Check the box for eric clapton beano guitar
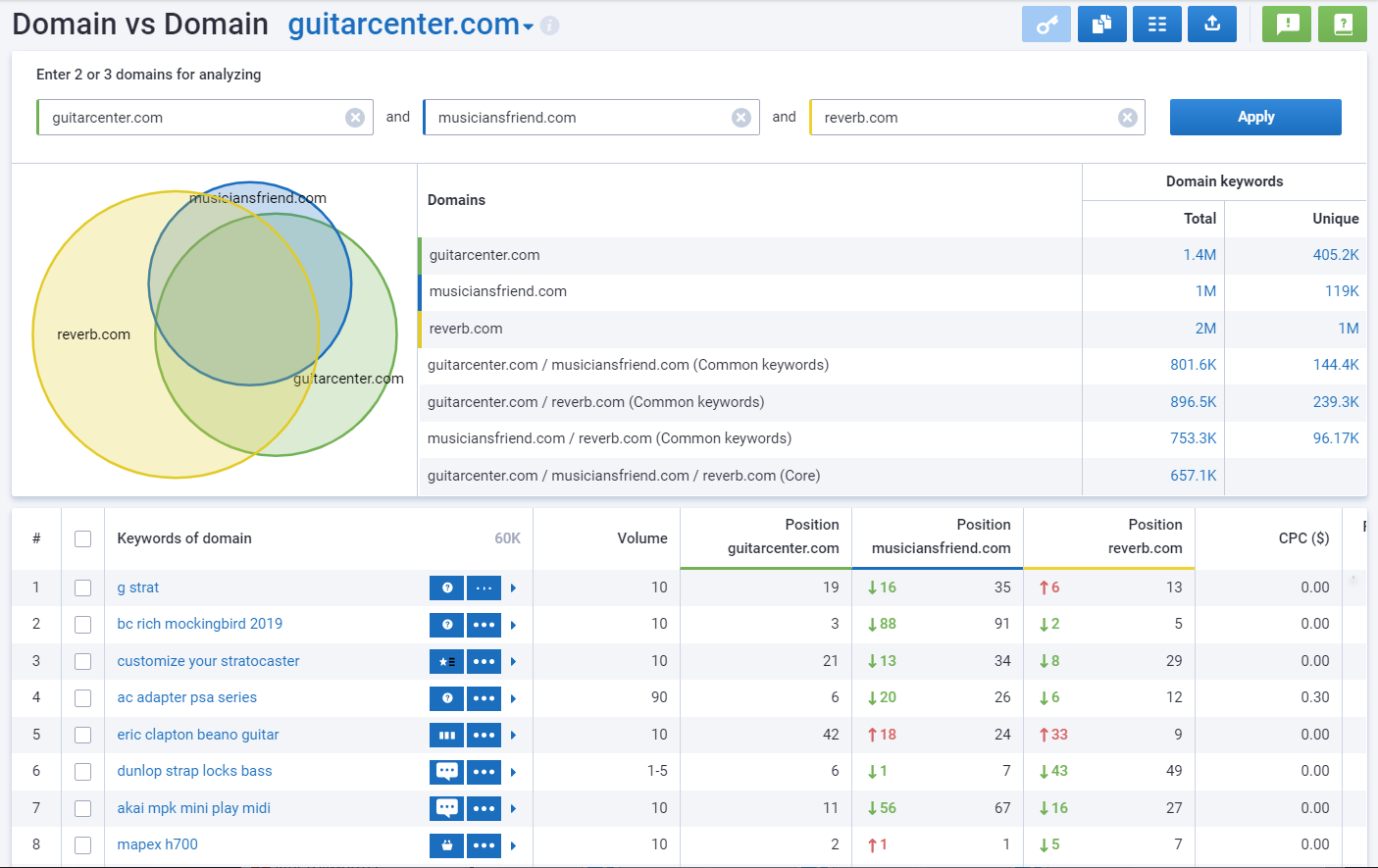Screen dimensions: 1378x868 click(83, 736)
